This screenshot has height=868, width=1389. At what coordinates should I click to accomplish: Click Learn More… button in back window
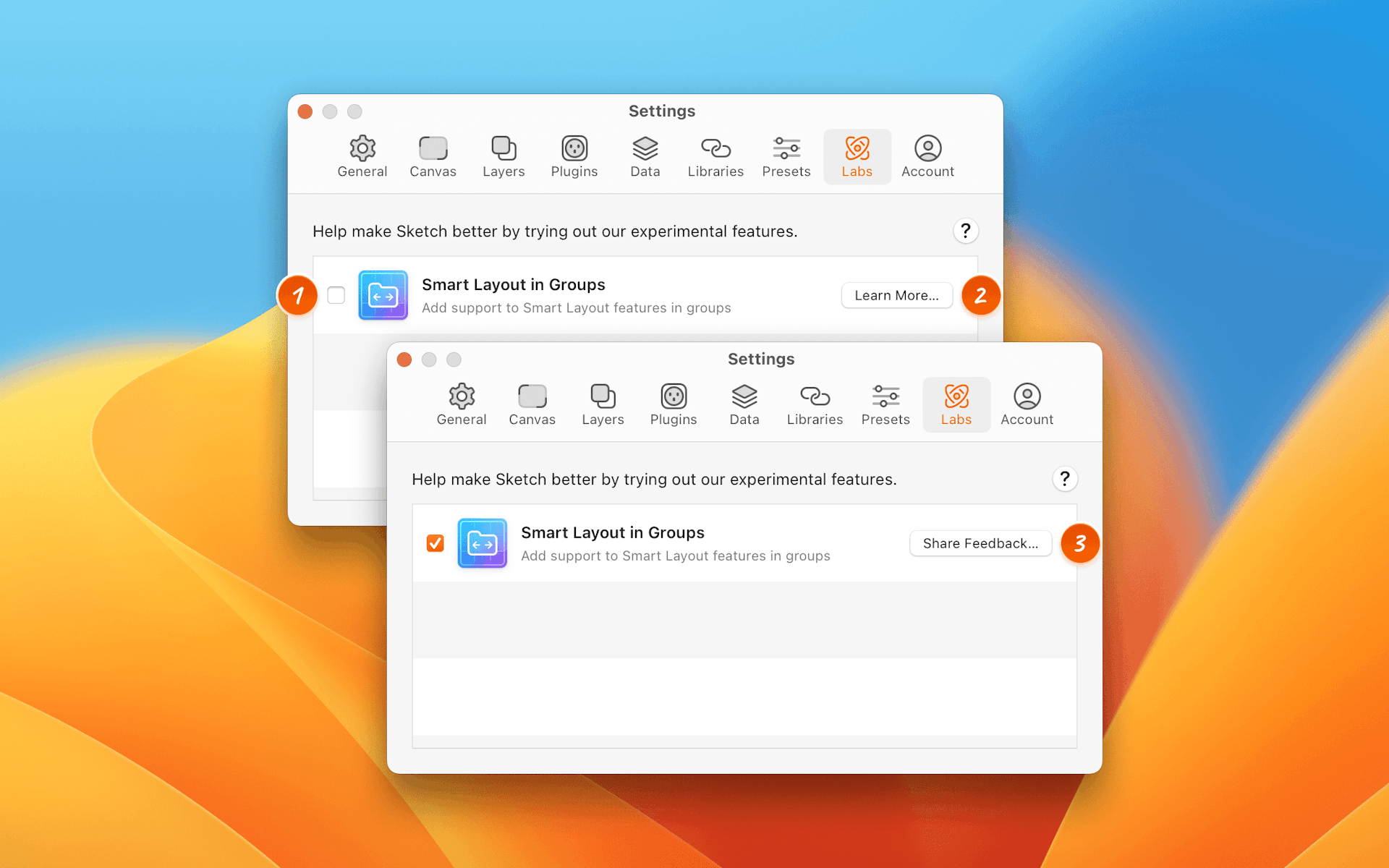click(896, 295)
